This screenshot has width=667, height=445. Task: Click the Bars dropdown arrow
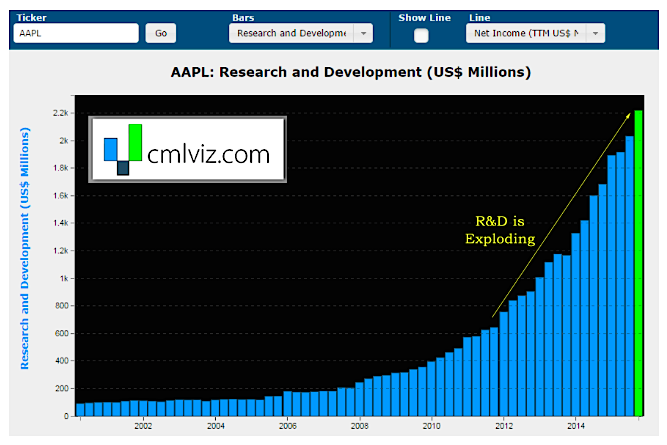point(363,33)
